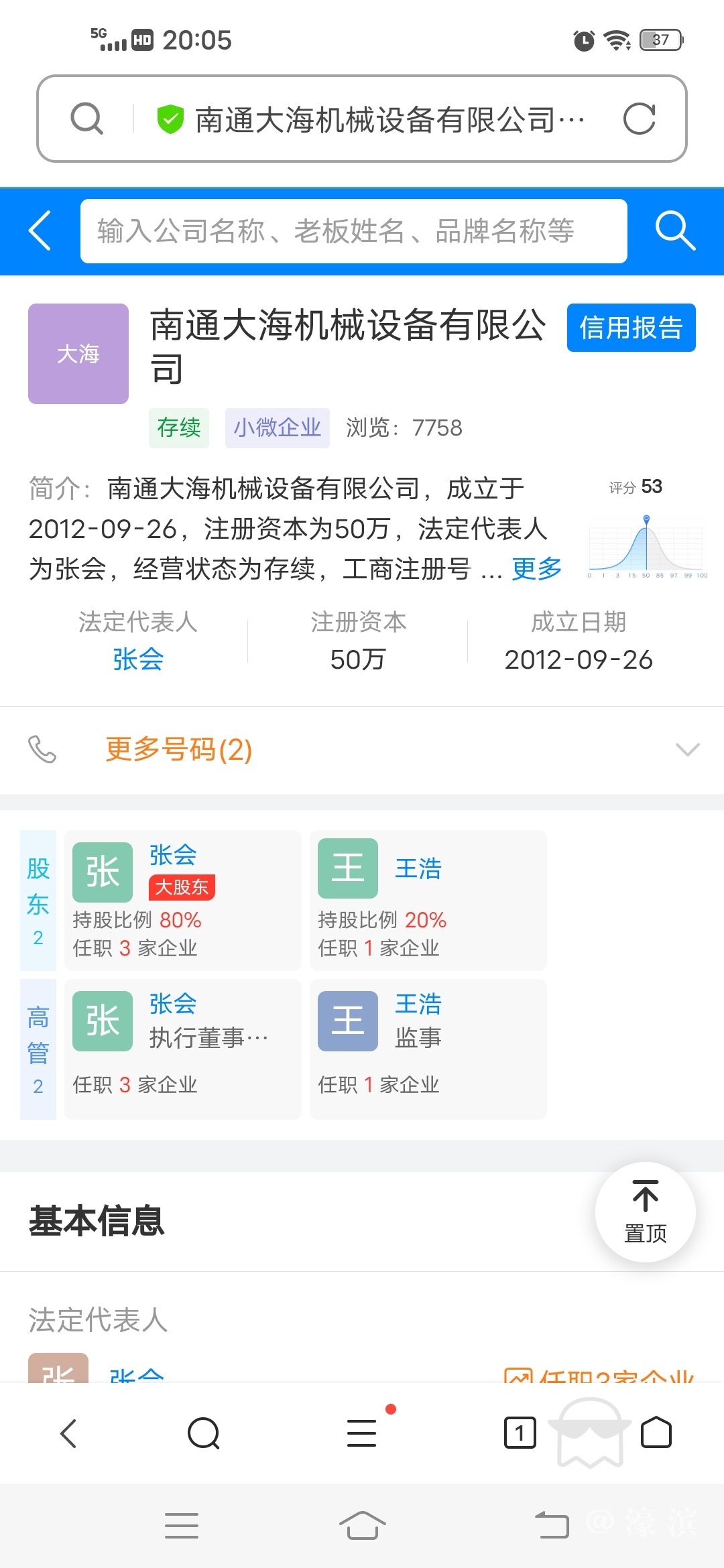Select the 股东 2 side tab
This screenshot has height=1568, width=724.
tap(38, 900)
